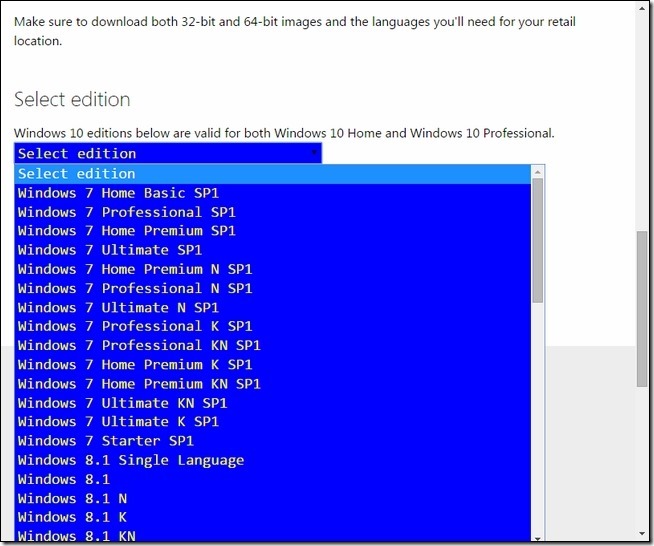Click the dropdown list scroll-down arrow

[538, 538]
